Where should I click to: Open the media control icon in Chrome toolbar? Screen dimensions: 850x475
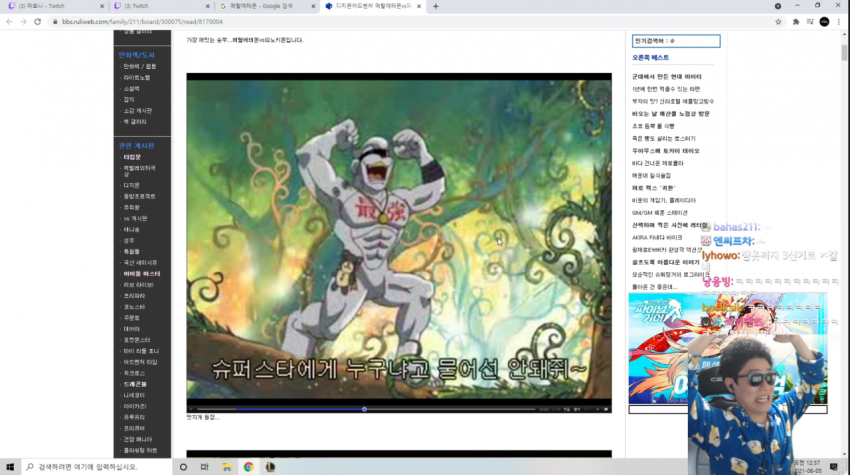tap(810, 22)
